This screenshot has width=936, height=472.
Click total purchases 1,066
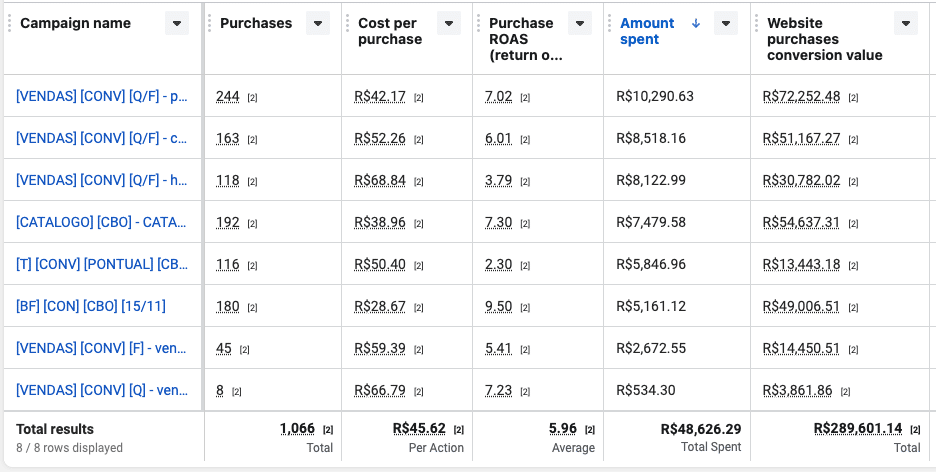point(297,428)
